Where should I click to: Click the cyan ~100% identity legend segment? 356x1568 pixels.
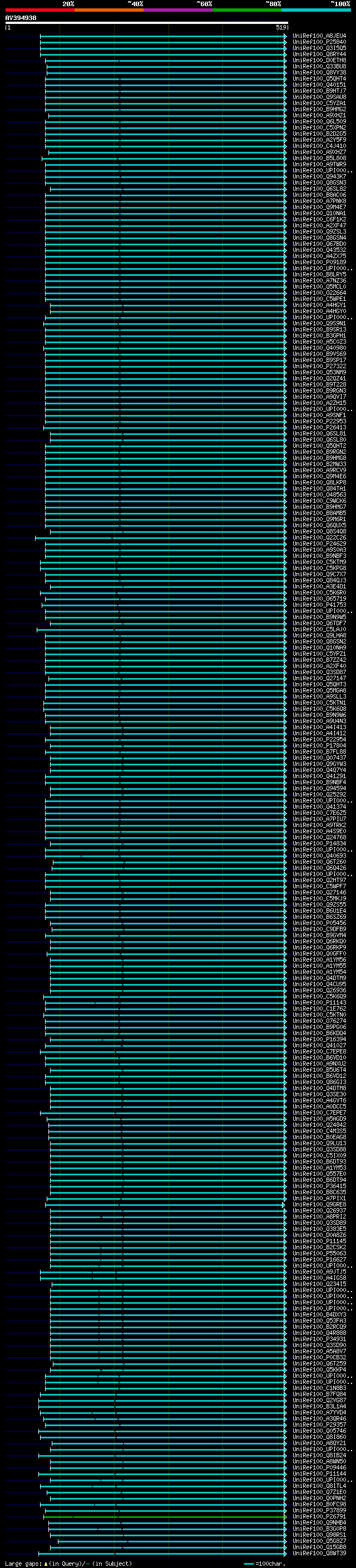317,10
